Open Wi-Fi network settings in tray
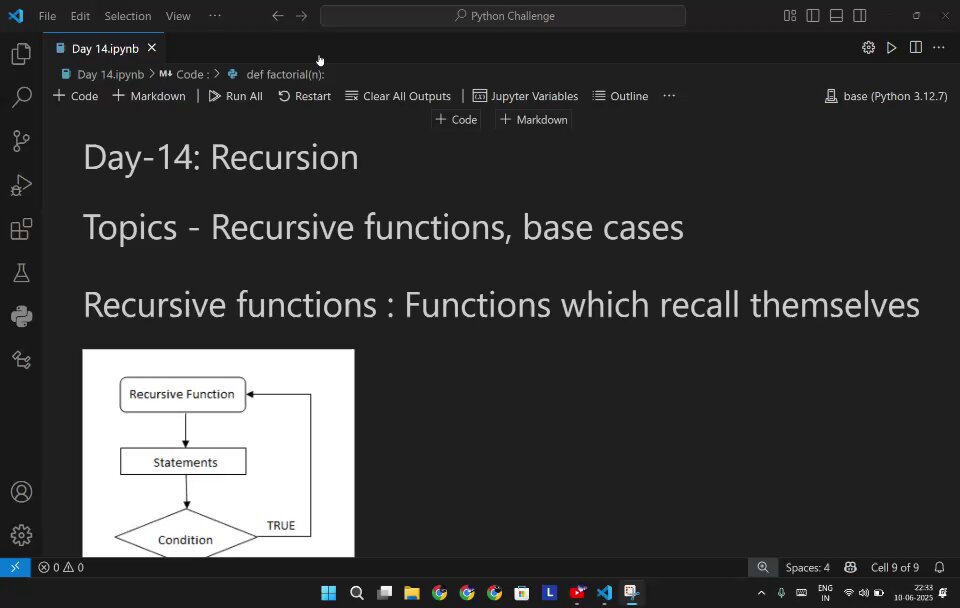The width and height of the screenshot is (960, 608). click(x=849, y=593)
